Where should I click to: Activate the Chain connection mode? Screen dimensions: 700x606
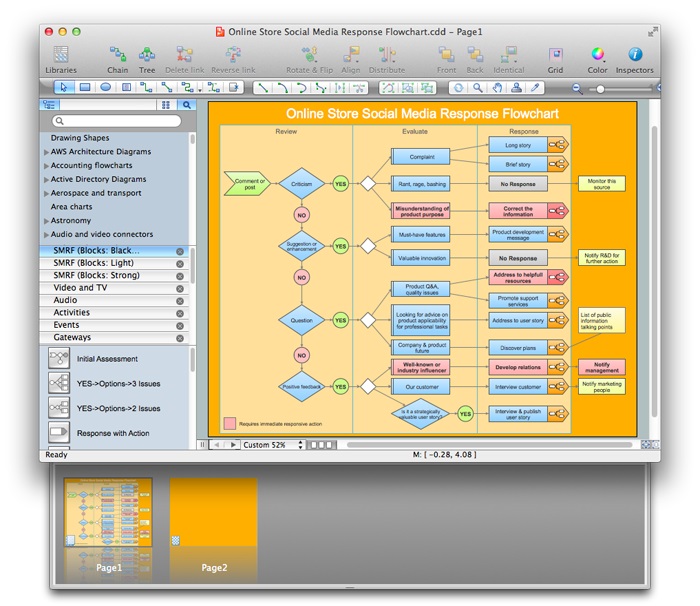click(117, 59)
